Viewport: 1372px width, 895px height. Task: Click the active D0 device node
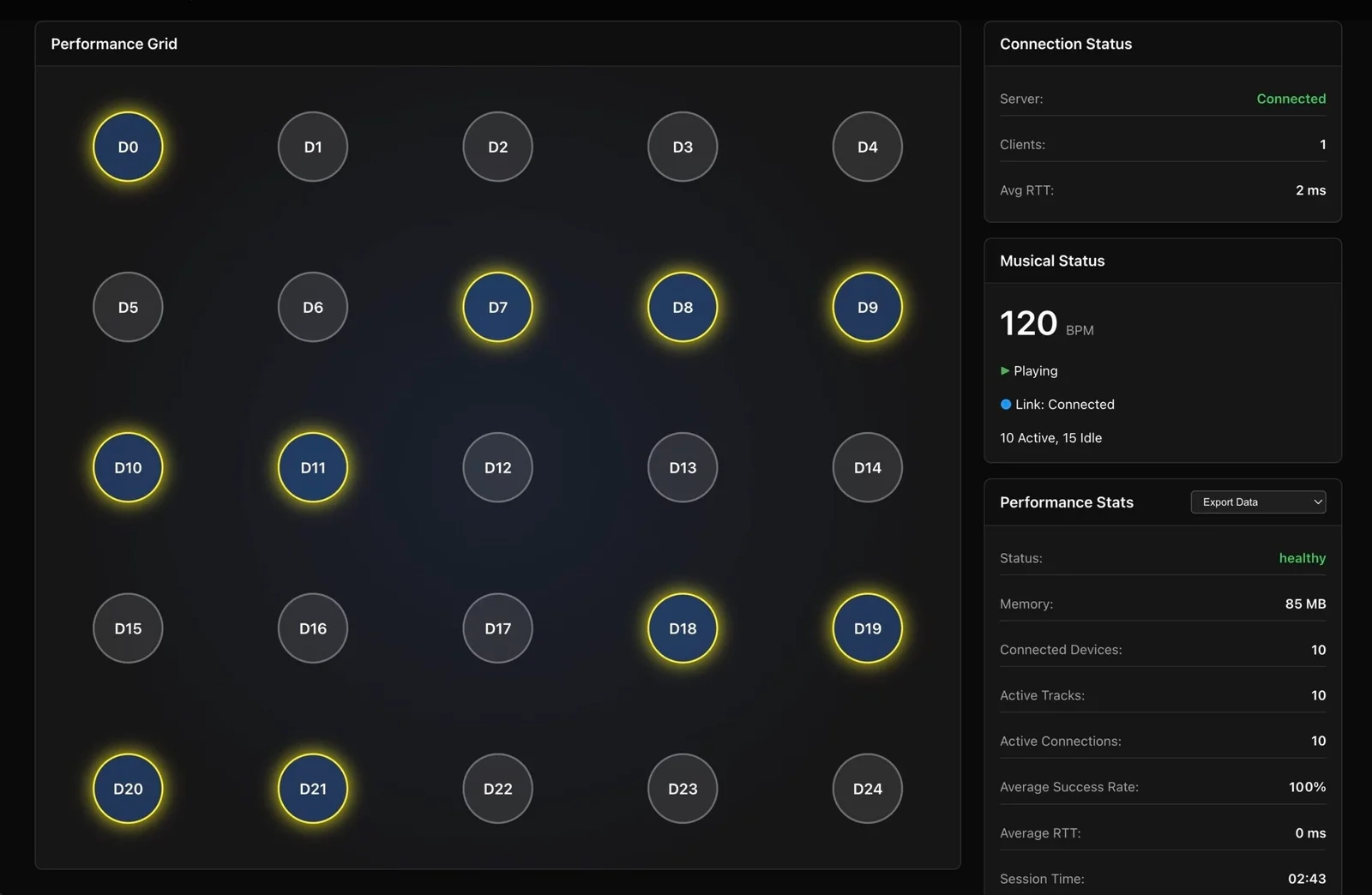click(128, 147)
